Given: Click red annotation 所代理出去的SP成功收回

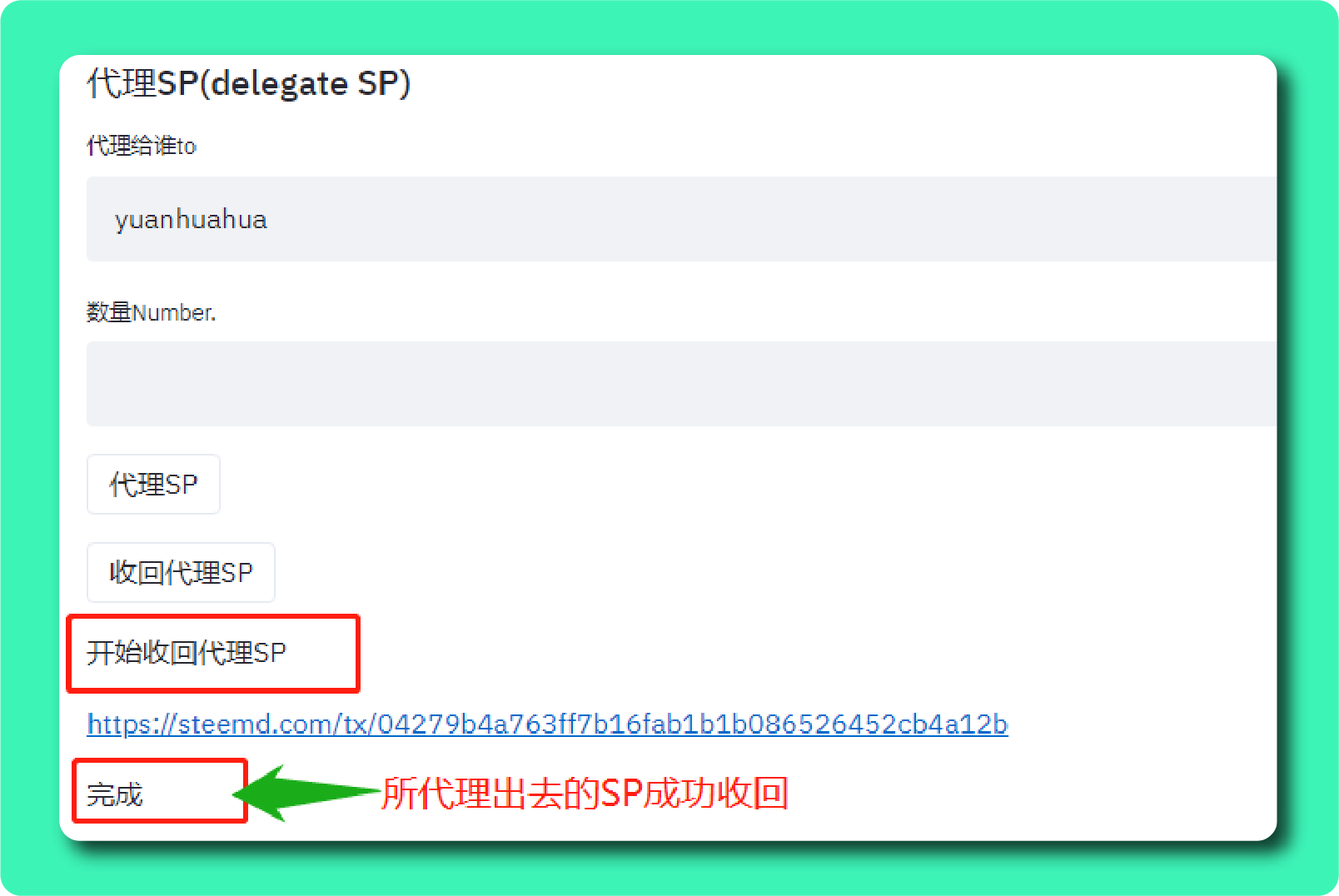Looking at the screenshot, I should 585,793.
